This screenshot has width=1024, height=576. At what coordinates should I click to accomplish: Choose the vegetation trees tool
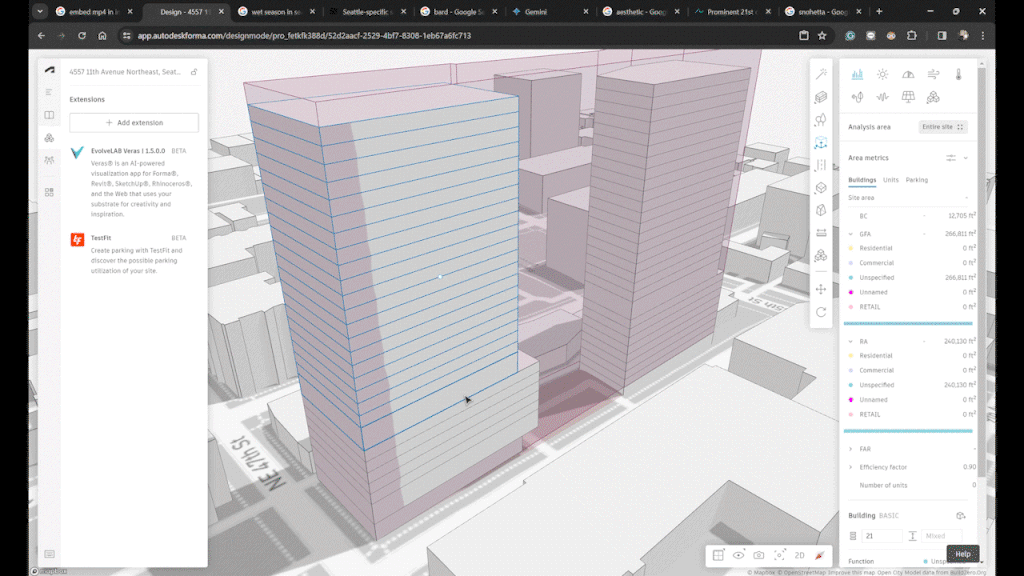[x=821, y=120]
